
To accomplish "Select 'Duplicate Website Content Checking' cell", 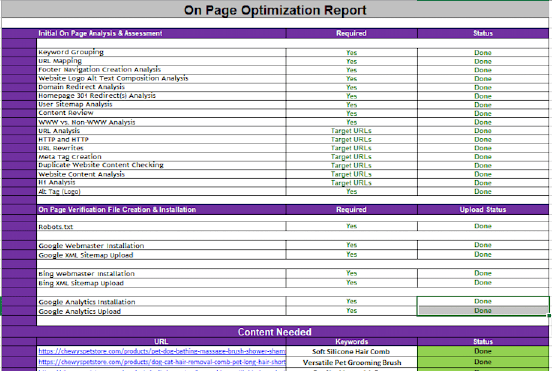I will point(162,165).
